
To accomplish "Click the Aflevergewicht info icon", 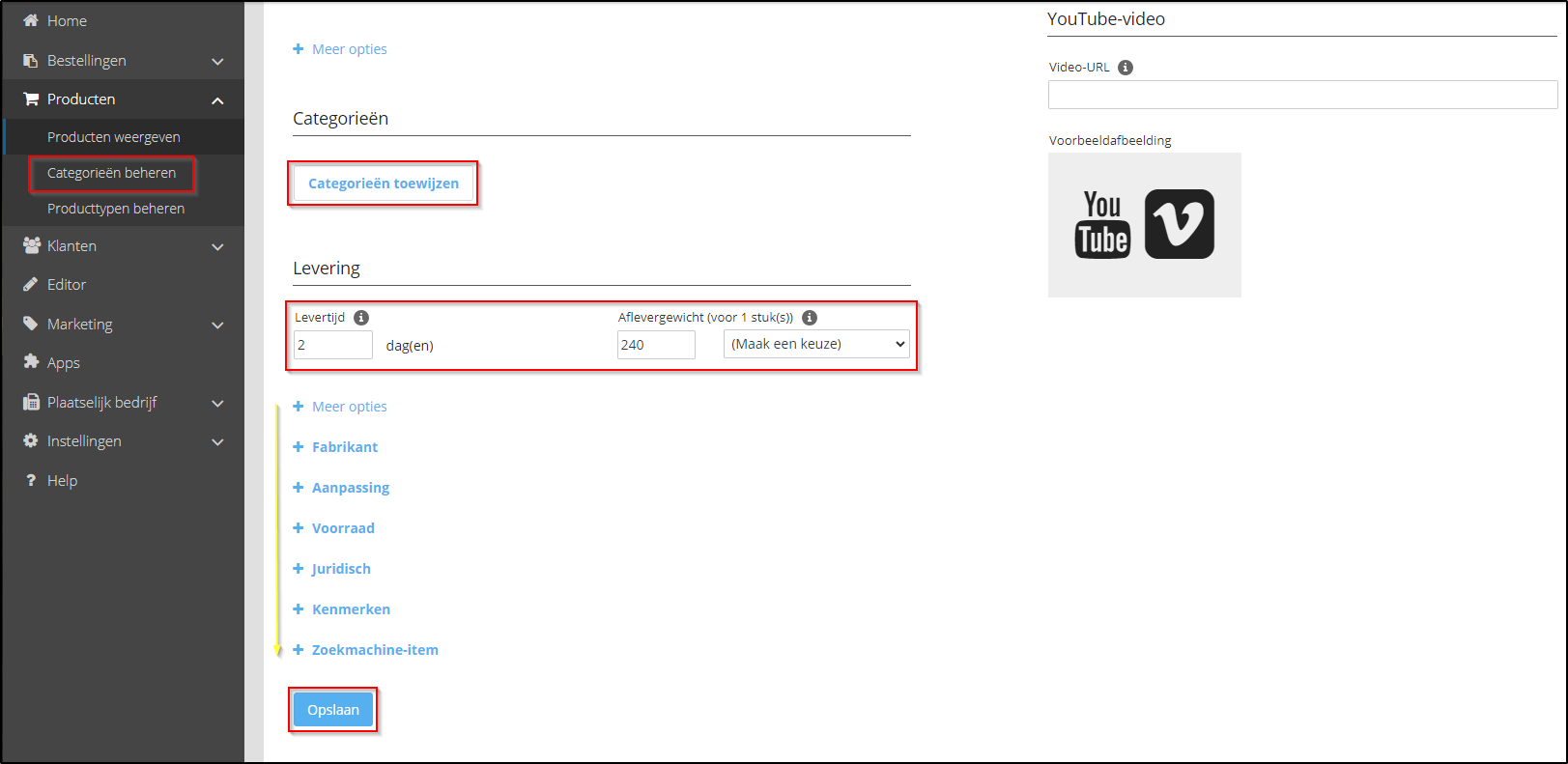I will pyautogui.click(x=810, y=318).
